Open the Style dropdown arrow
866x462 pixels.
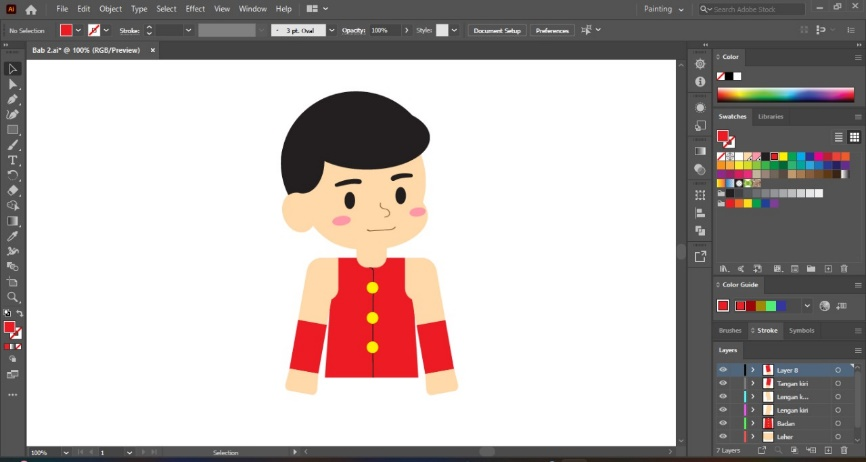(x=455, y=30)
